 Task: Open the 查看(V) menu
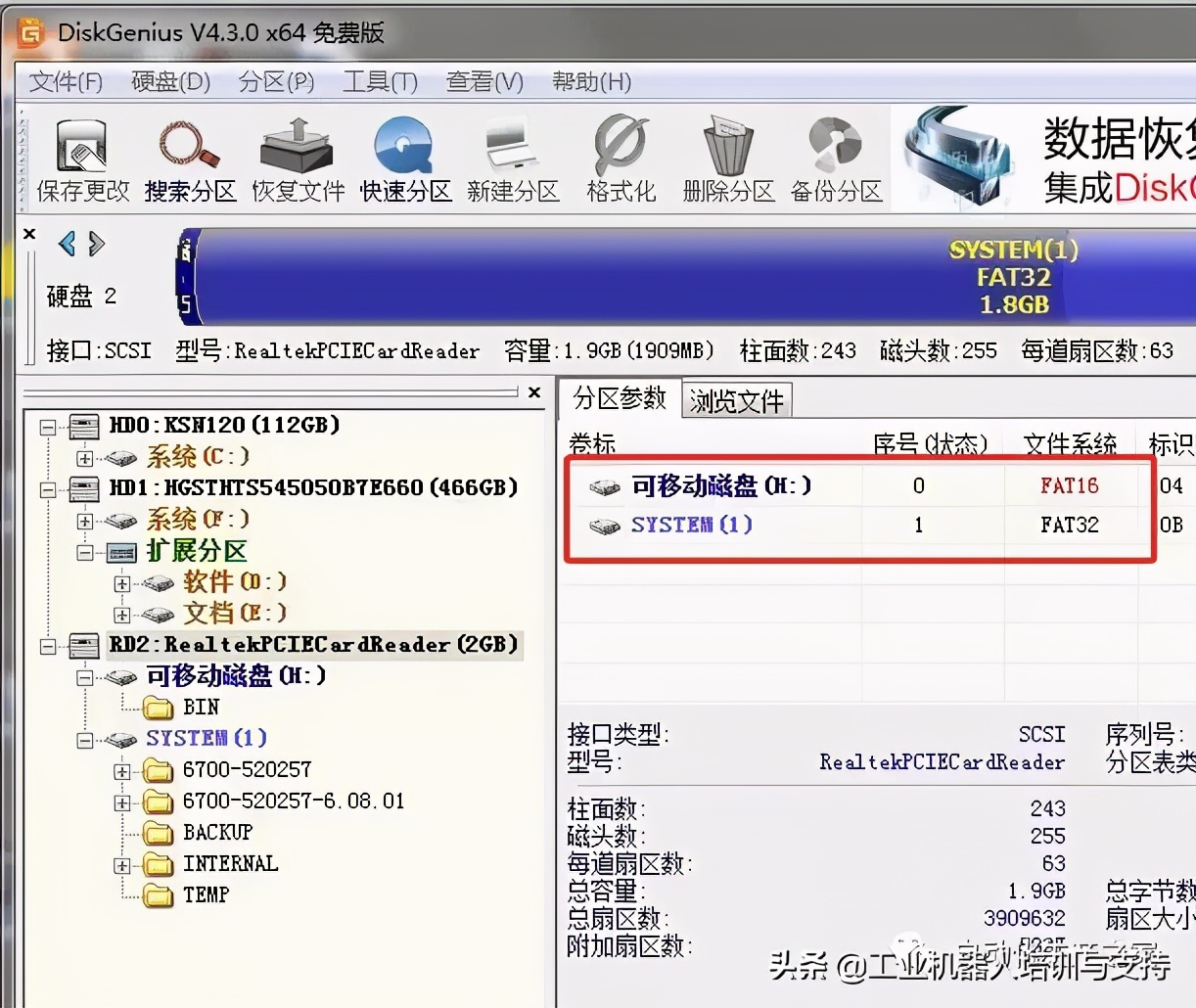pos(484,81)
